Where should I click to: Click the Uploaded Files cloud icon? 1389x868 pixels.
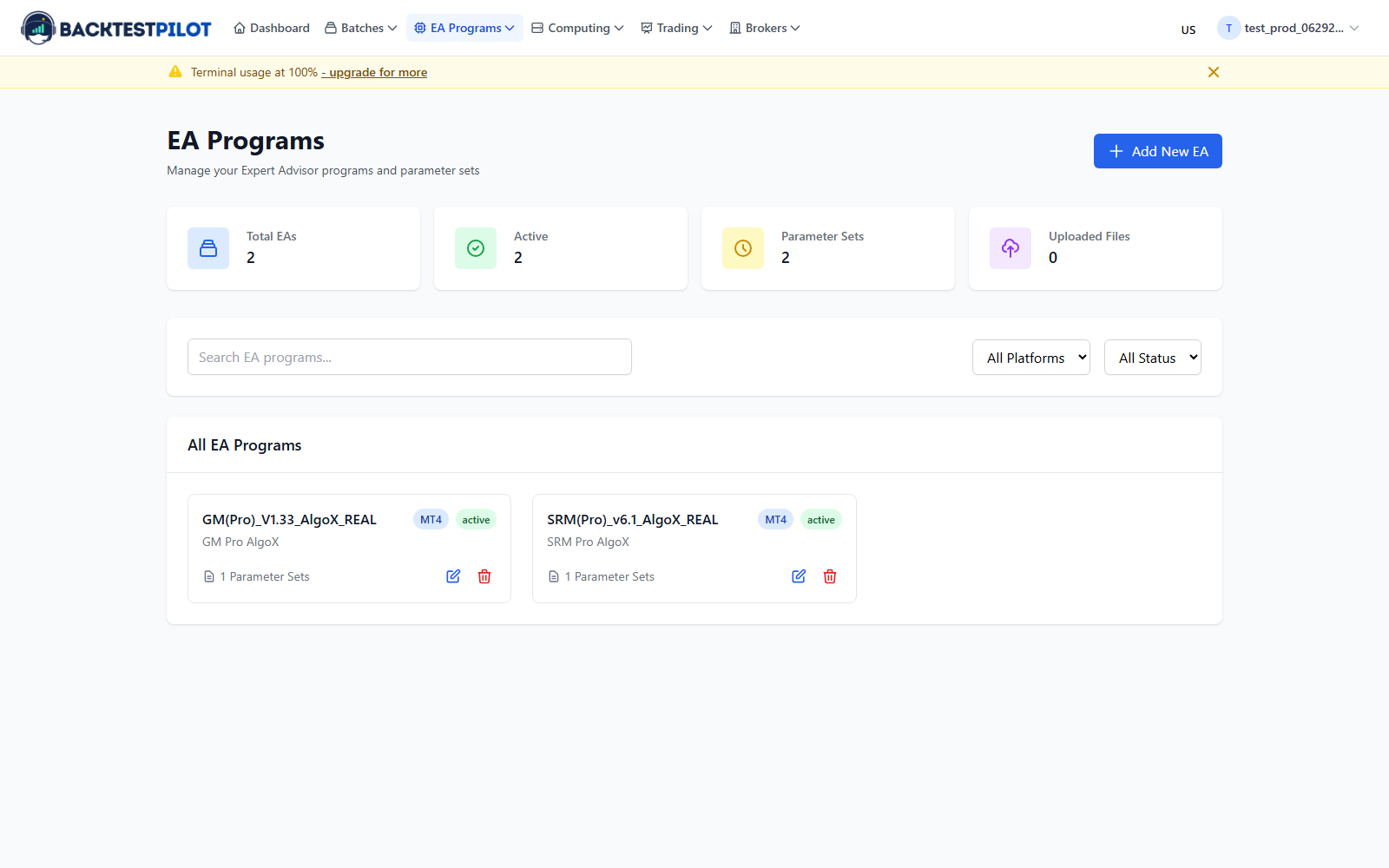(1010, 248)
